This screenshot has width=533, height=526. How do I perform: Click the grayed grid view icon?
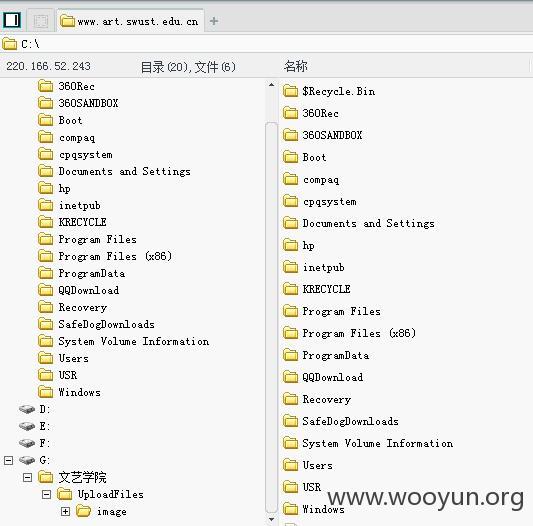(x=41, y=21)
